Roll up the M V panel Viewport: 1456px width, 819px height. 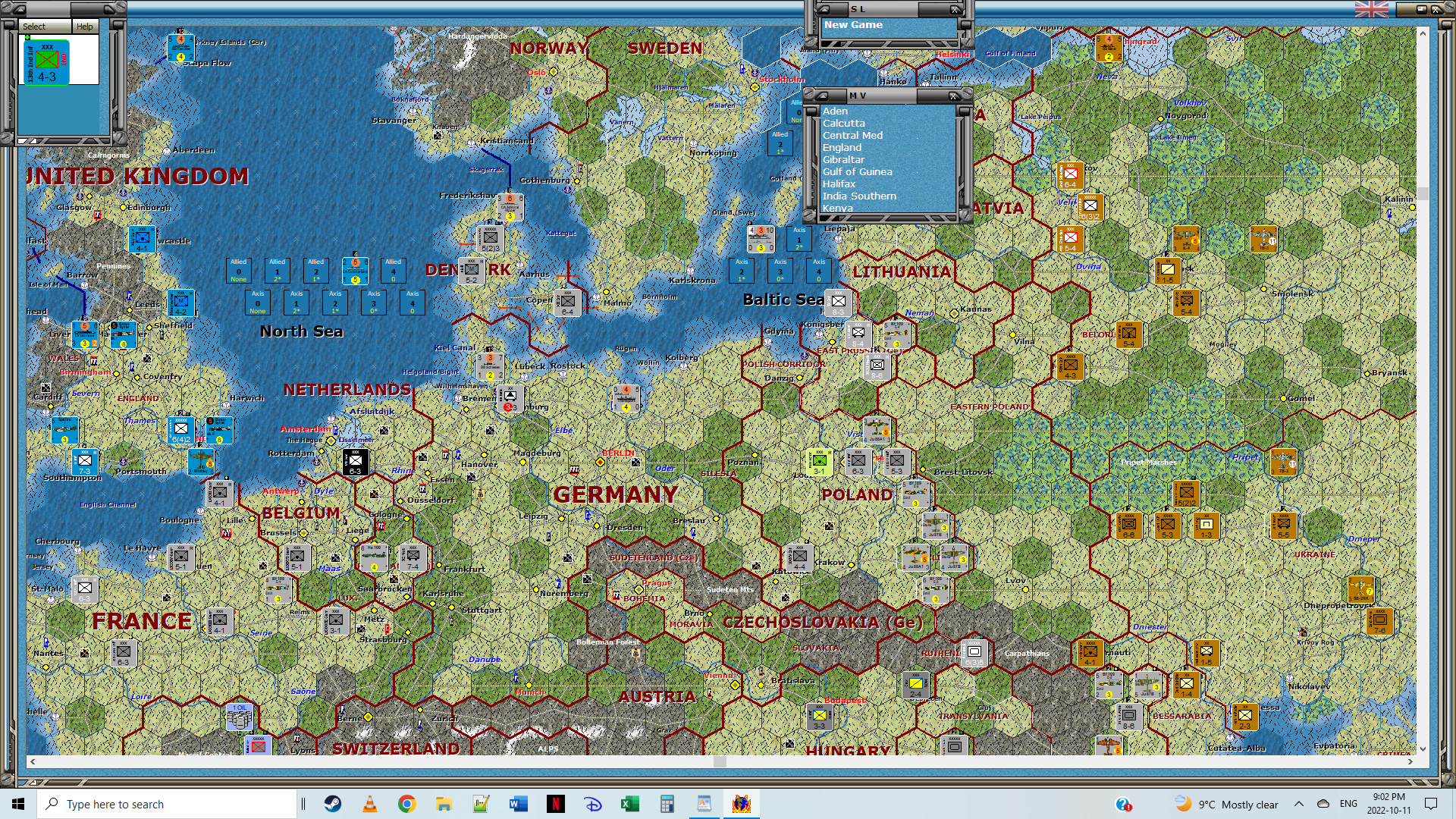(x=821, y=96)
